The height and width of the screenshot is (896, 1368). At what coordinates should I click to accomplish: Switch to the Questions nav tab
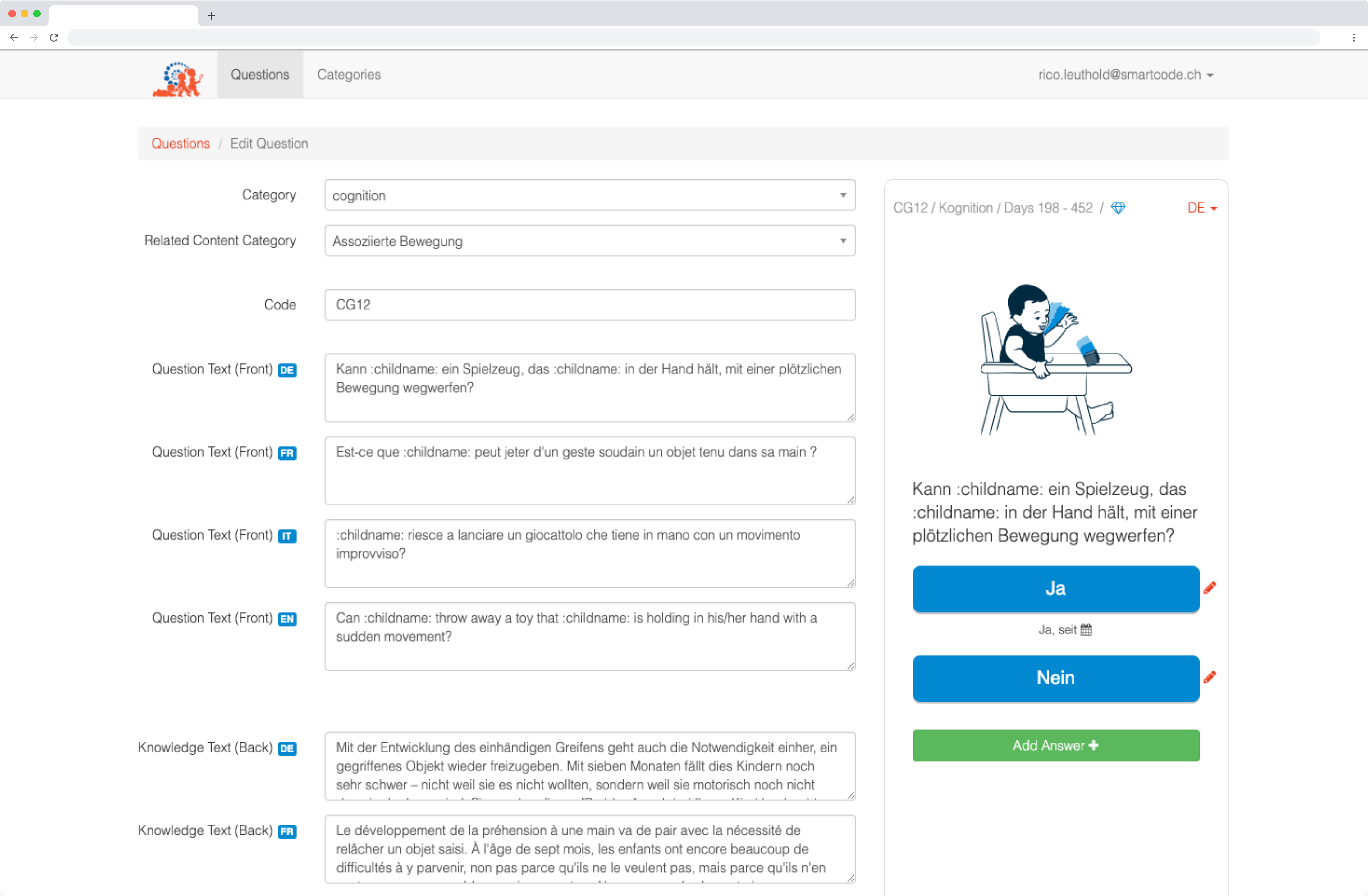tap(260, 75)
